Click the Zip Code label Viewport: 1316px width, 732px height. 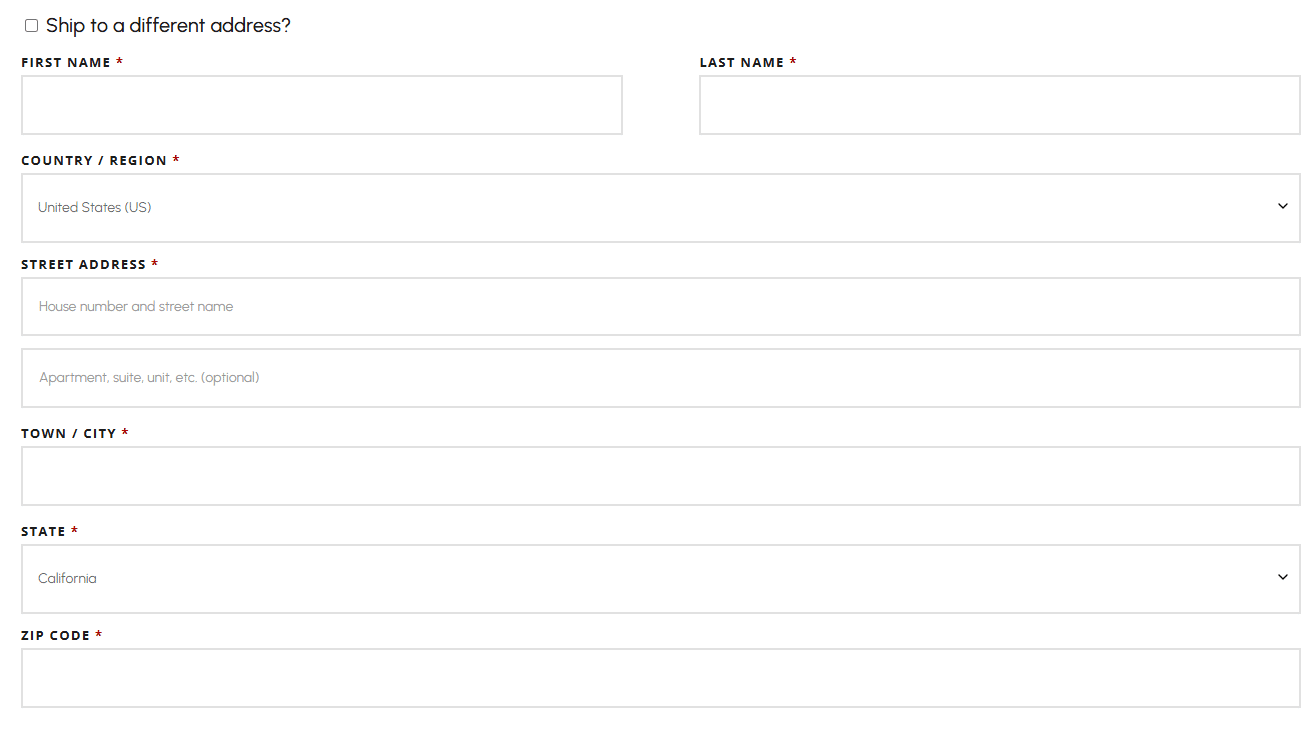coord(54,635)
